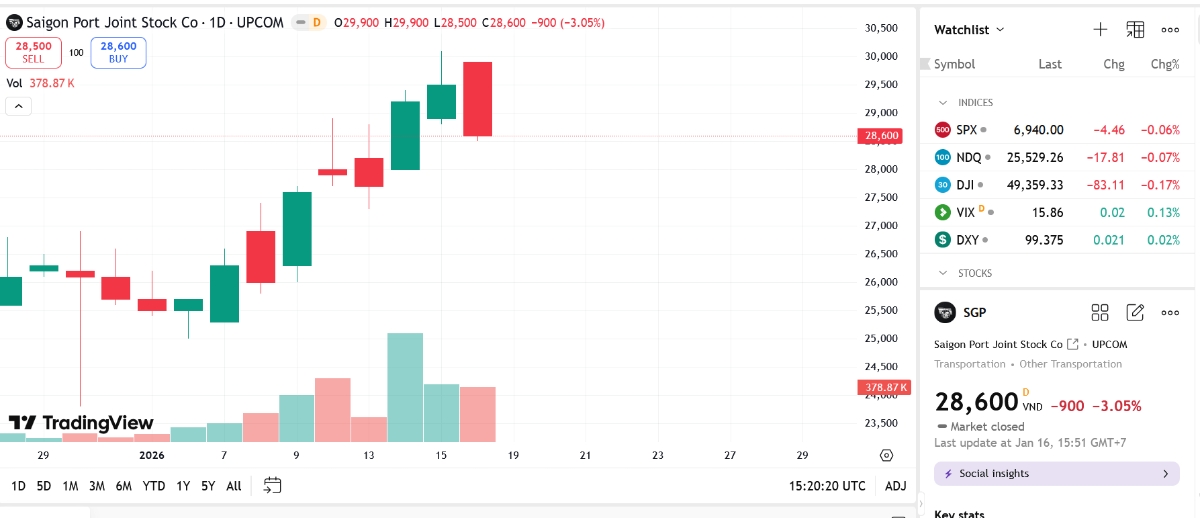Add a symbol to the watchlist
Screen dimensions: 1200x518
(1100, 30)
